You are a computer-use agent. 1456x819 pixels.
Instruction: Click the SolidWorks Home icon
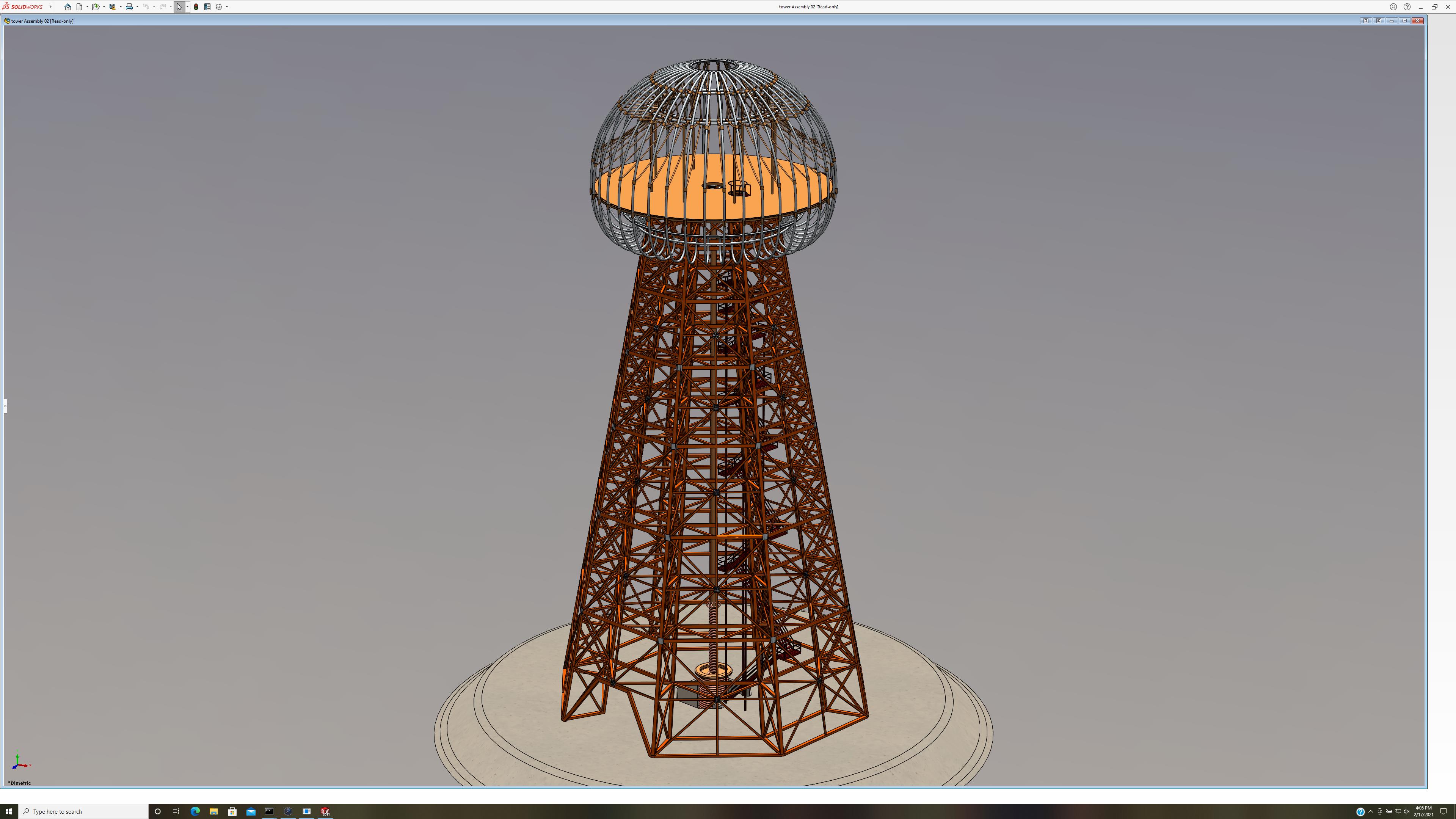click(x=68, y=7)
